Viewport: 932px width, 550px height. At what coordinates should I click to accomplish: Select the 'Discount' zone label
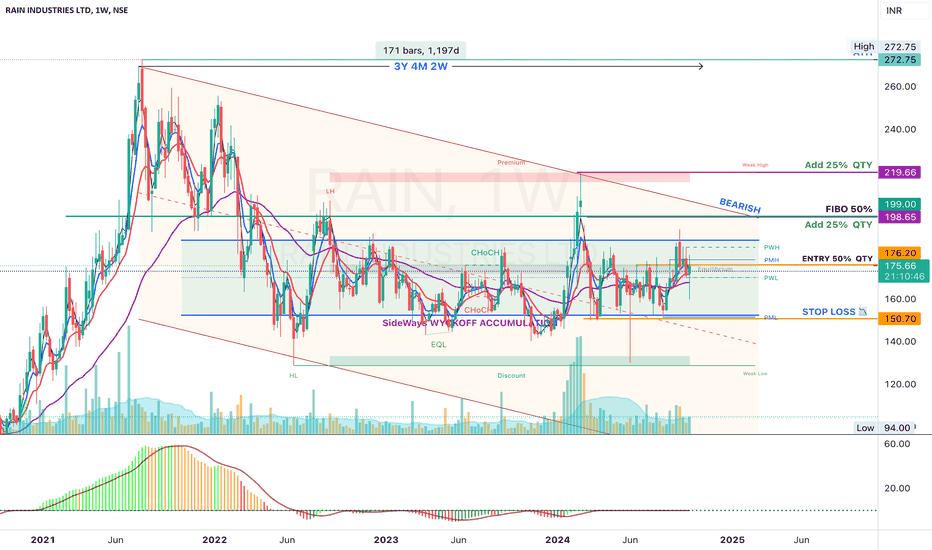pos(511,376)
